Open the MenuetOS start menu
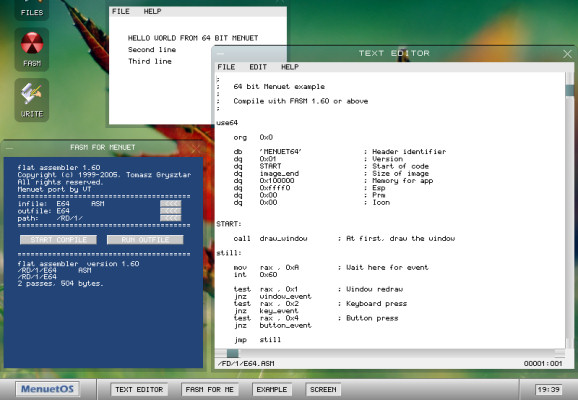 click(x=48, y=389)
